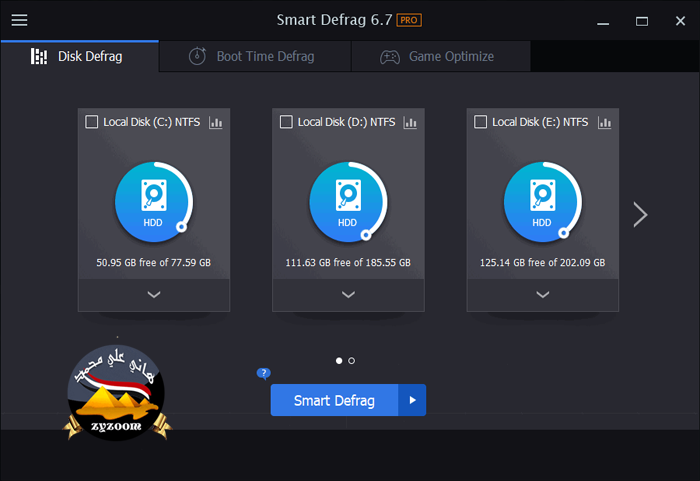Viewport: 700px width, 481px height.
Task: Click the PRO badge in title
Action: [409, 20]
